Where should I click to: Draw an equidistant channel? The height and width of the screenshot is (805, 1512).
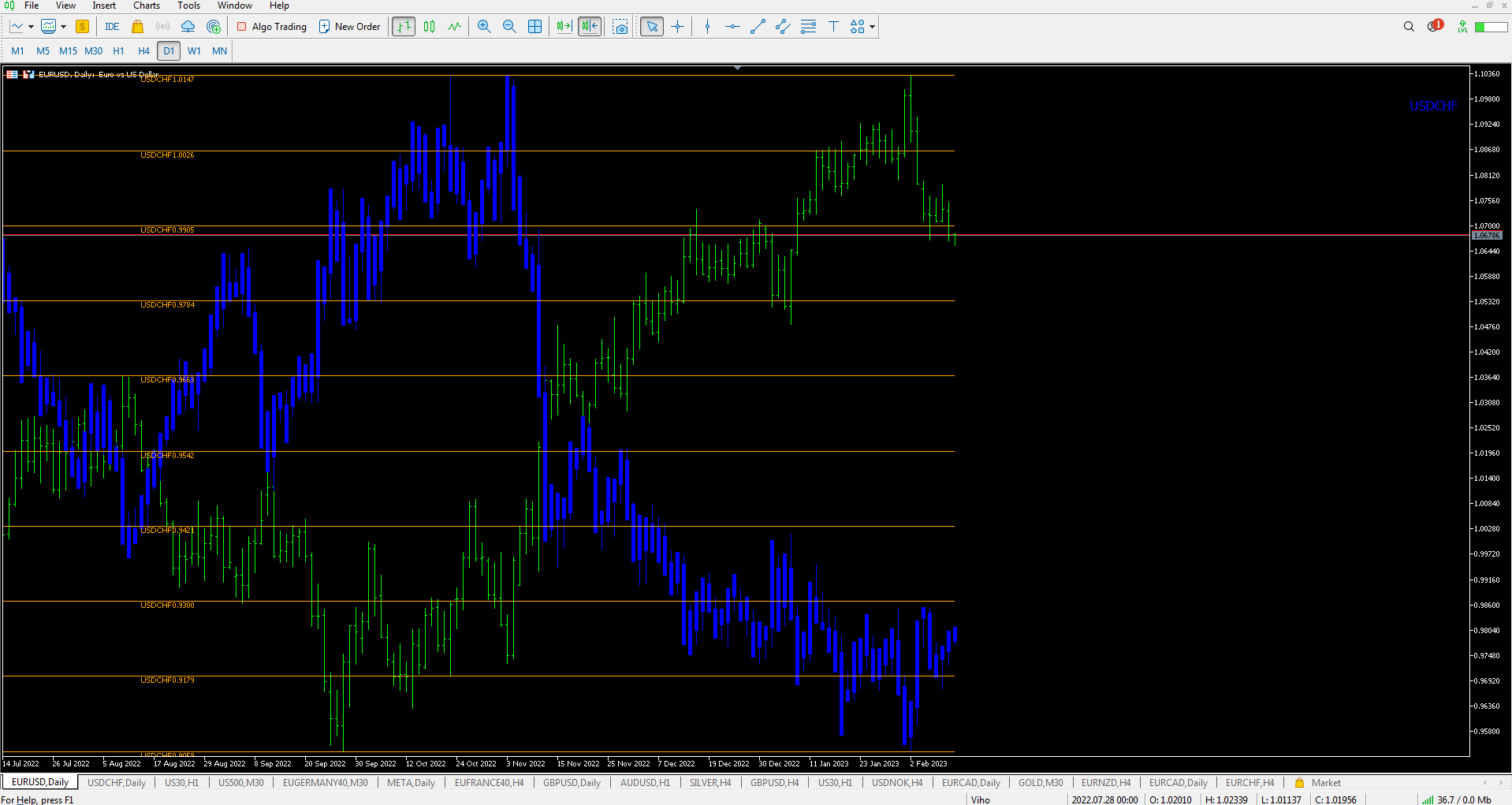pos(783,27)
